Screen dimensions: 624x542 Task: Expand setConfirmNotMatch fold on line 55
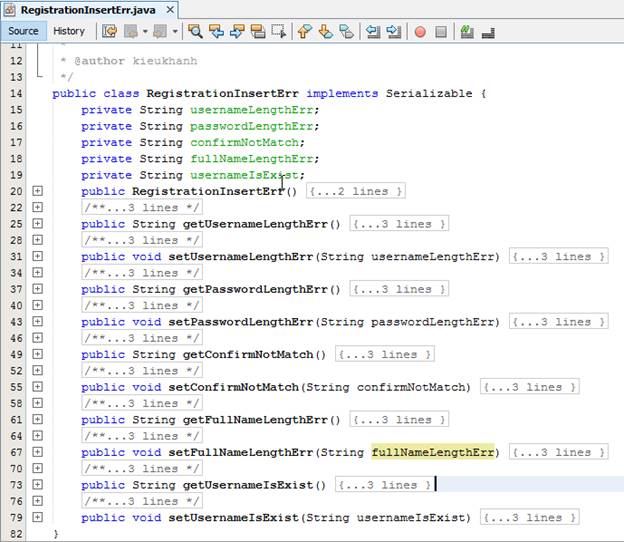point(37,387)
